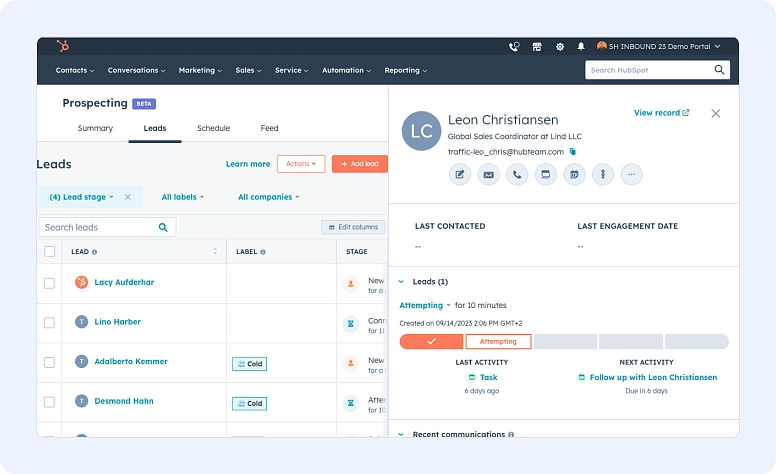Click the Search leads input field
The width and height of the screenshot is (776, 474).
click(100, 227)
